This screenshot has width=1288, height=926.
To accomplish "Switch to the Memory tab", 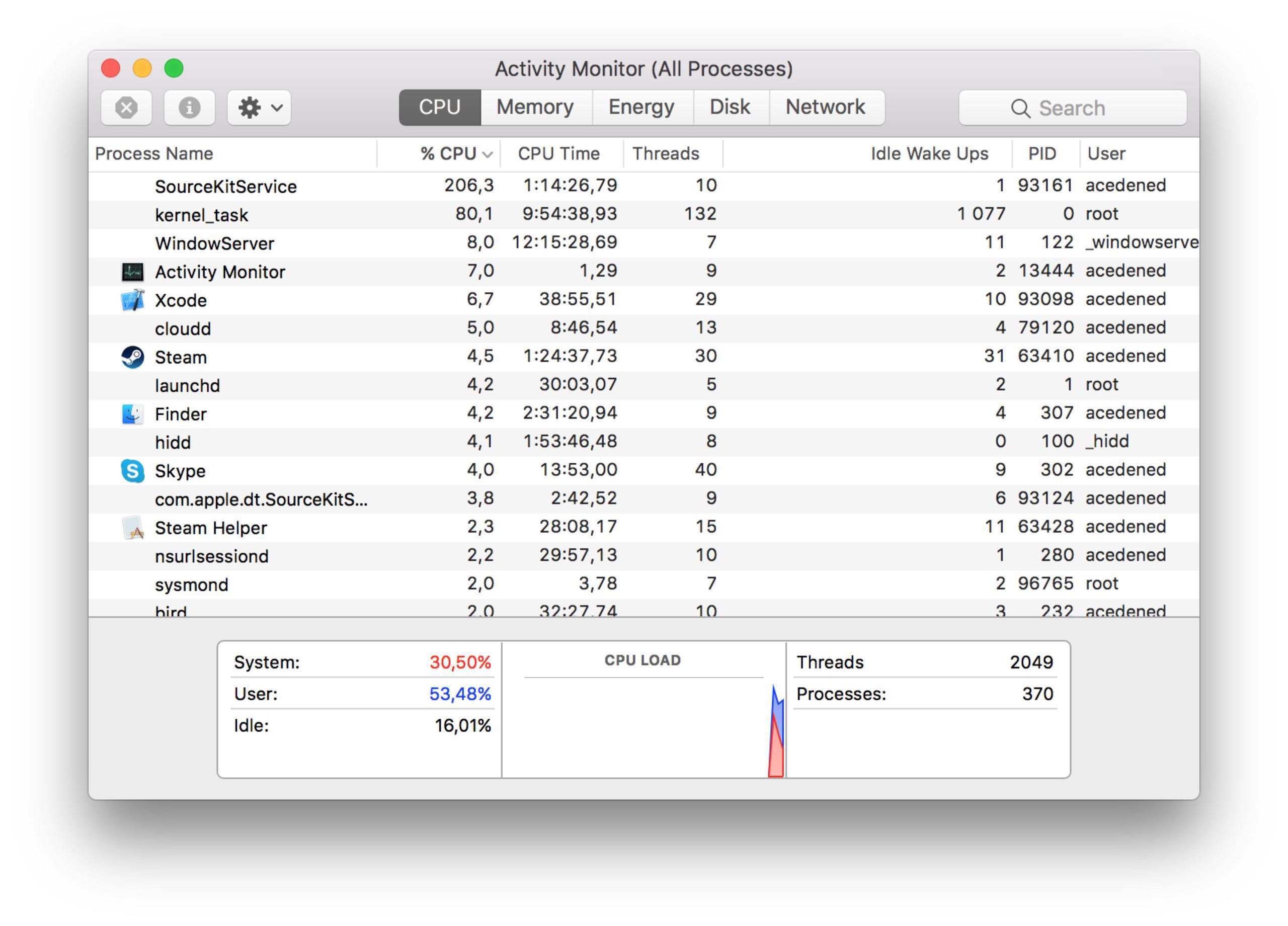I will coord(535,107).
